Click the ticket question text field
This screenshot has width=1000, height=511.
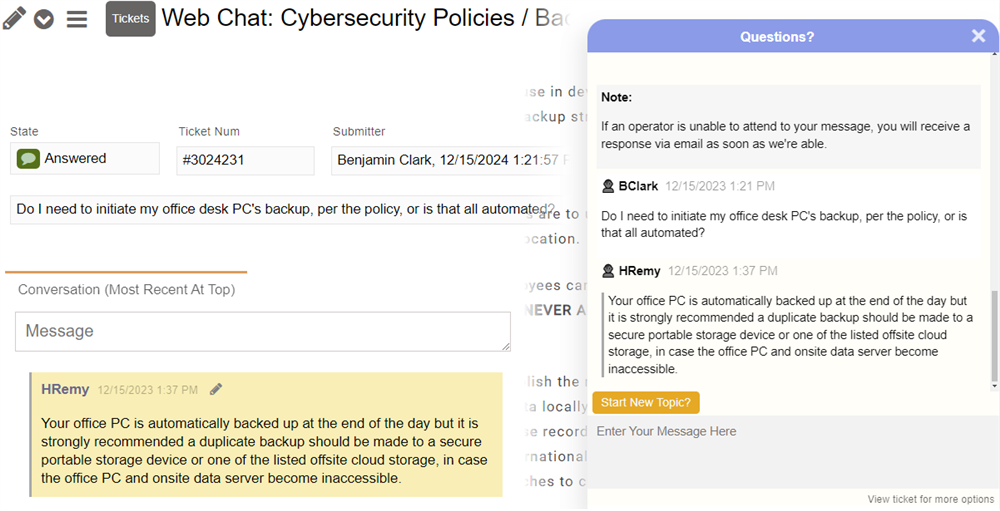[280, 209]
